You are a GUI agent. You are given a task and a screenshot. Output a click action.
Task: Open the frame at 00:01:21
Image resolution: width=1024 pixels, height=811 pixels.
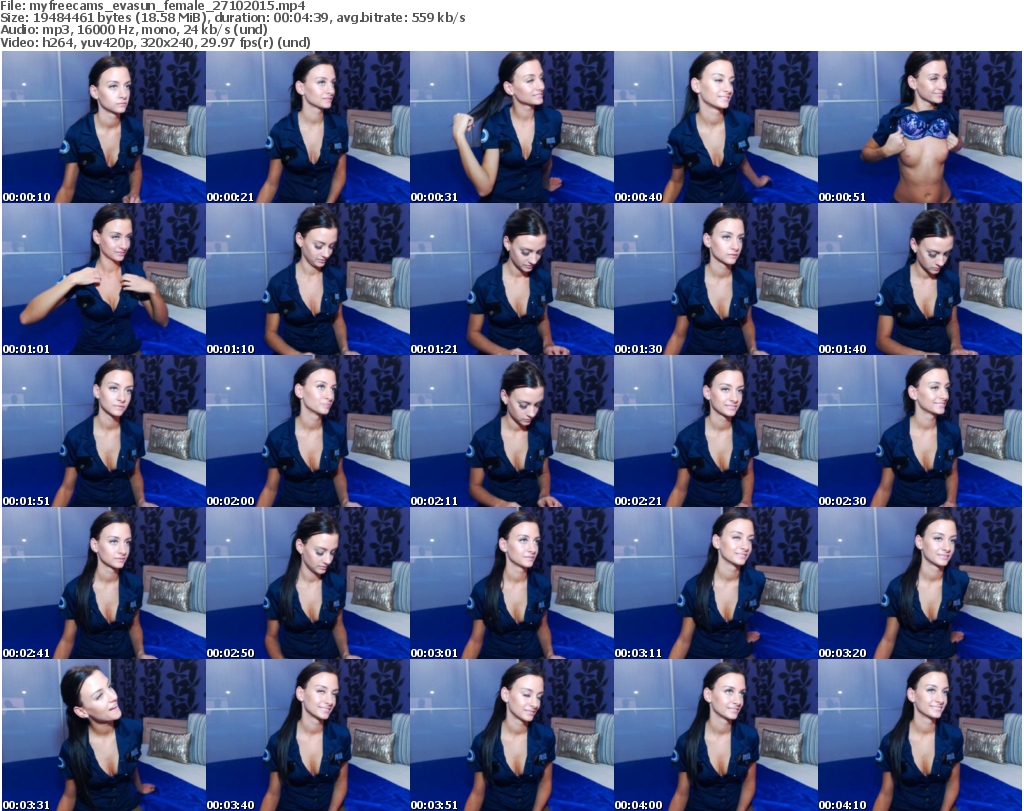coord(512,279)
